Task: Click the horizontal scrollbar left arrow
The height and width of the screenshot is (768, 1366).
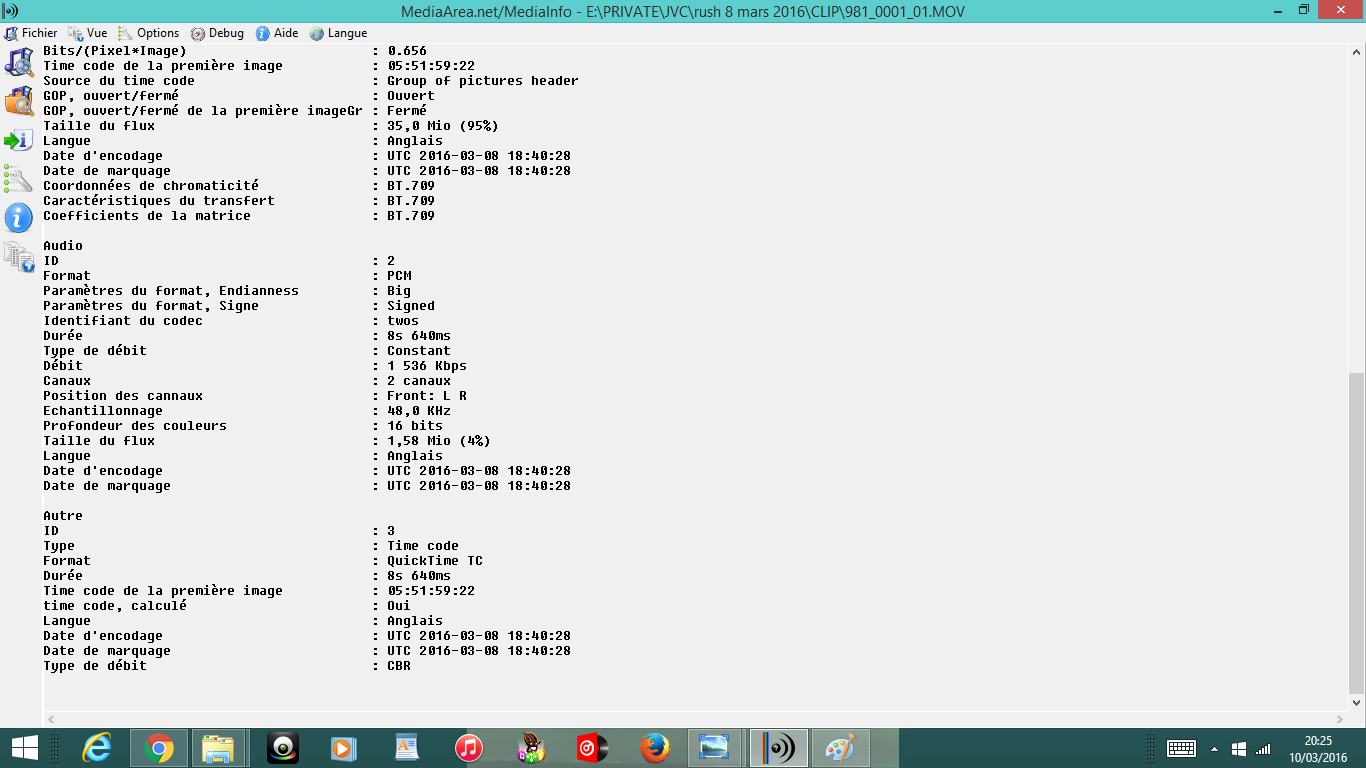Action: click(x=52, y=719)
